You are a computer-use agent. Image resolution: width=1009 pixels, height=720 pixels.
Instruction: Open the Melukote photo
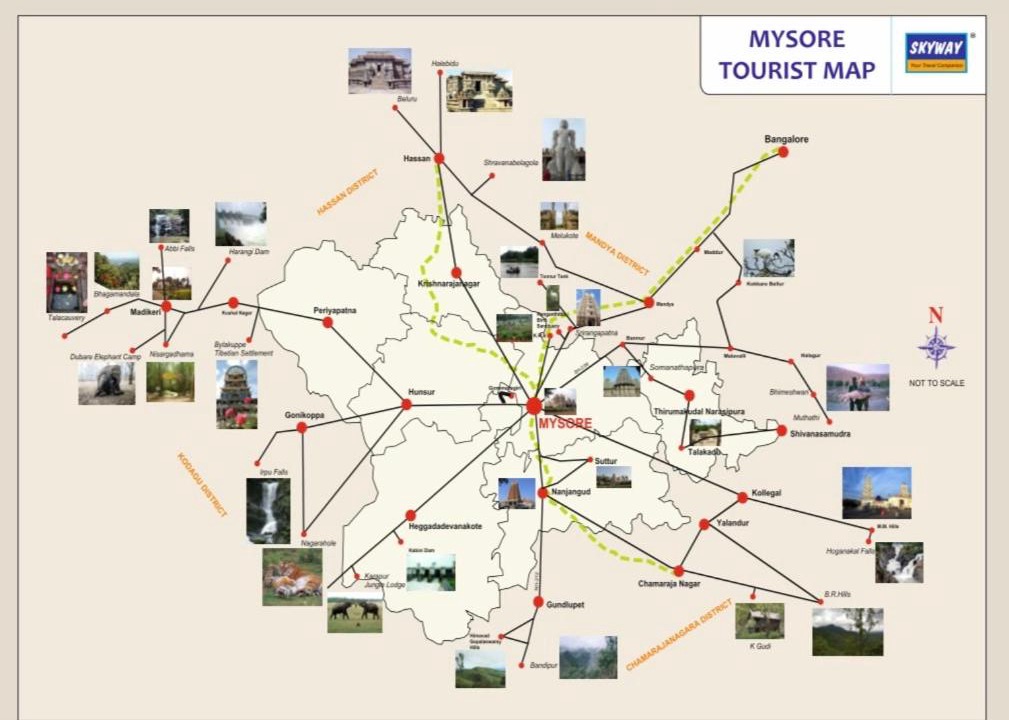tap(559, 216)
